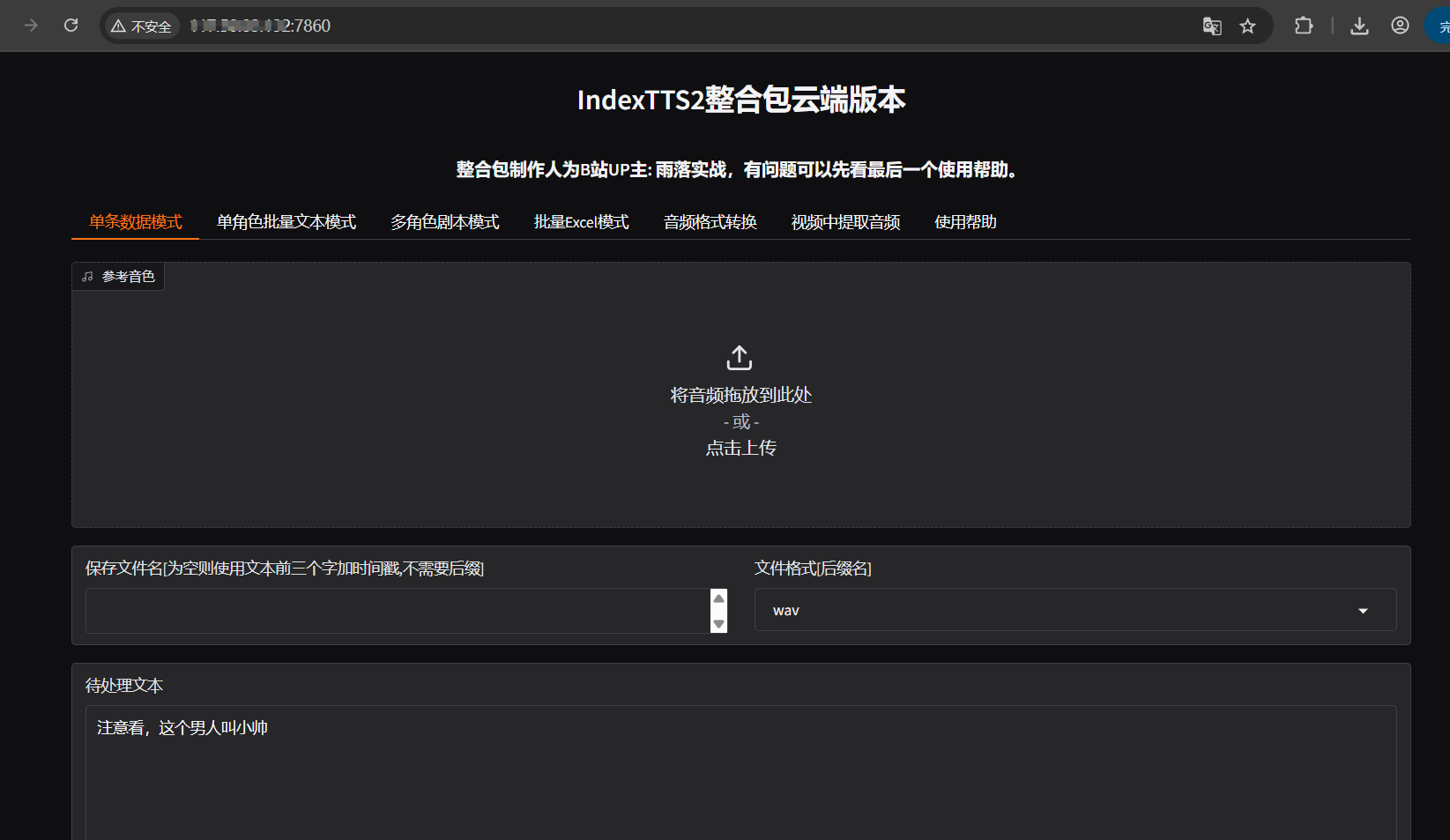1450x840 pixels.
Task: Open the browser downloads icon
Action: (x=1359, y=26)
